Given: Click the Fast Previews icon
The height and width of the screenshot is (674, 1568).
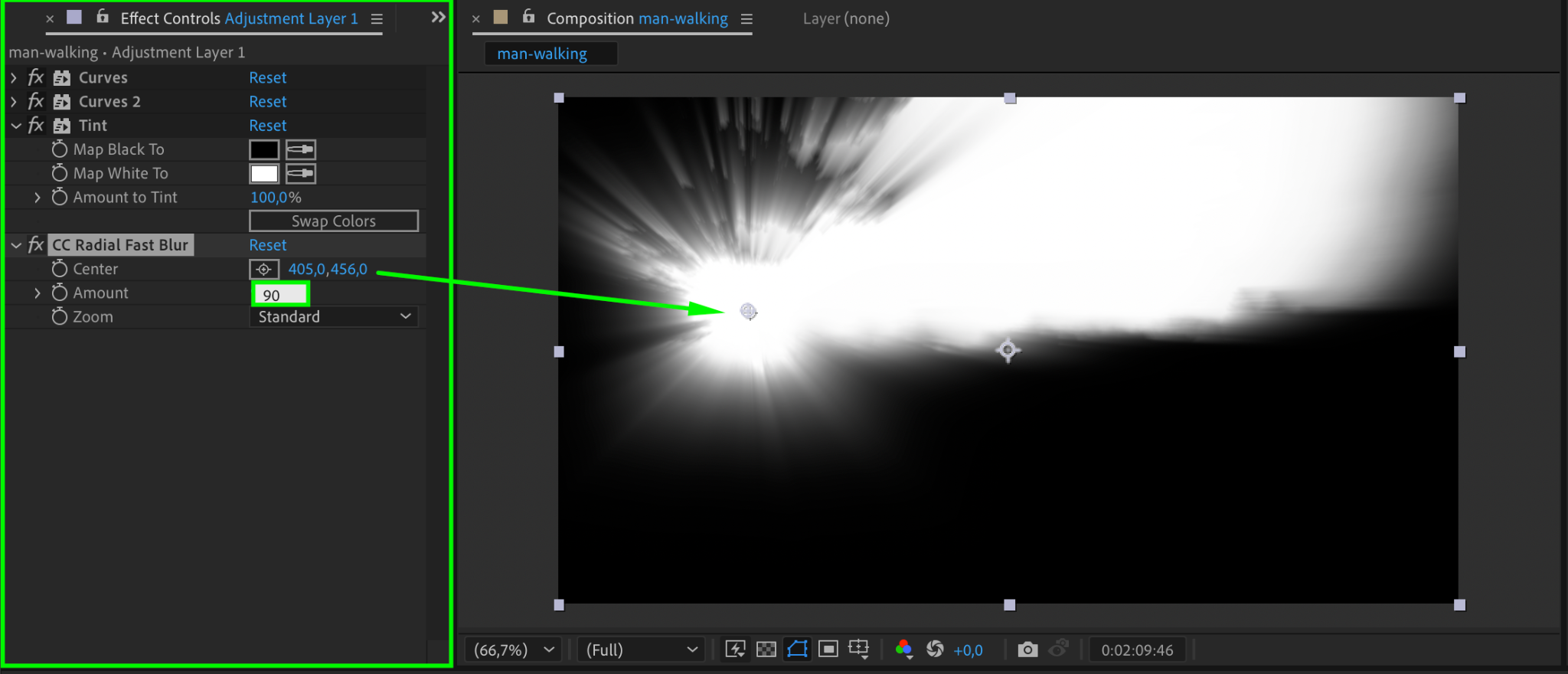Looking at the screenshot, I should coord(735,649).
